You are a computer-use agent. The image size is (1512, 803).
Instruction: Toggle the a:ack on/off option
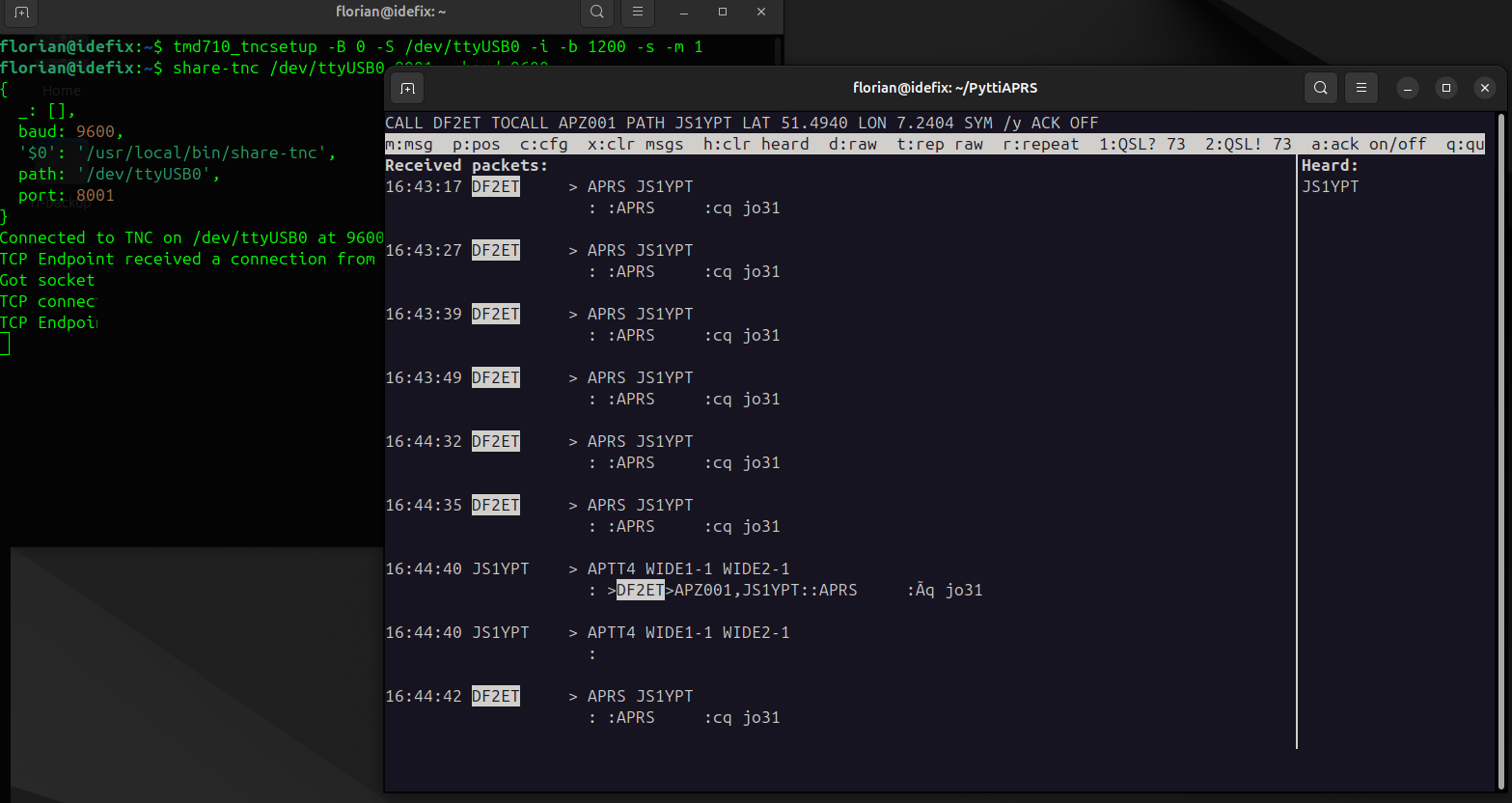(x=1367, y=145)
